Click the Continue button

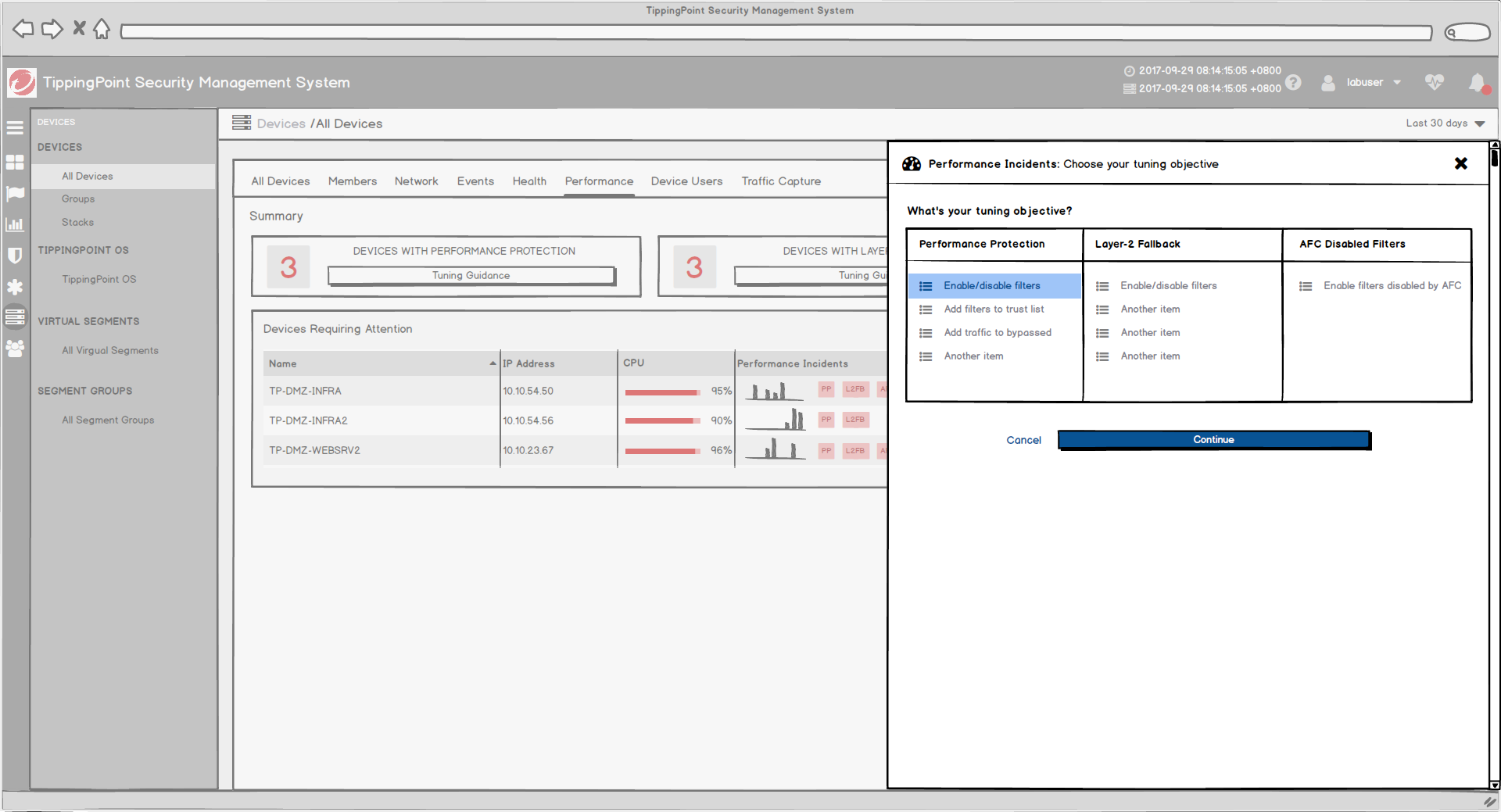tap(1213, 440)
